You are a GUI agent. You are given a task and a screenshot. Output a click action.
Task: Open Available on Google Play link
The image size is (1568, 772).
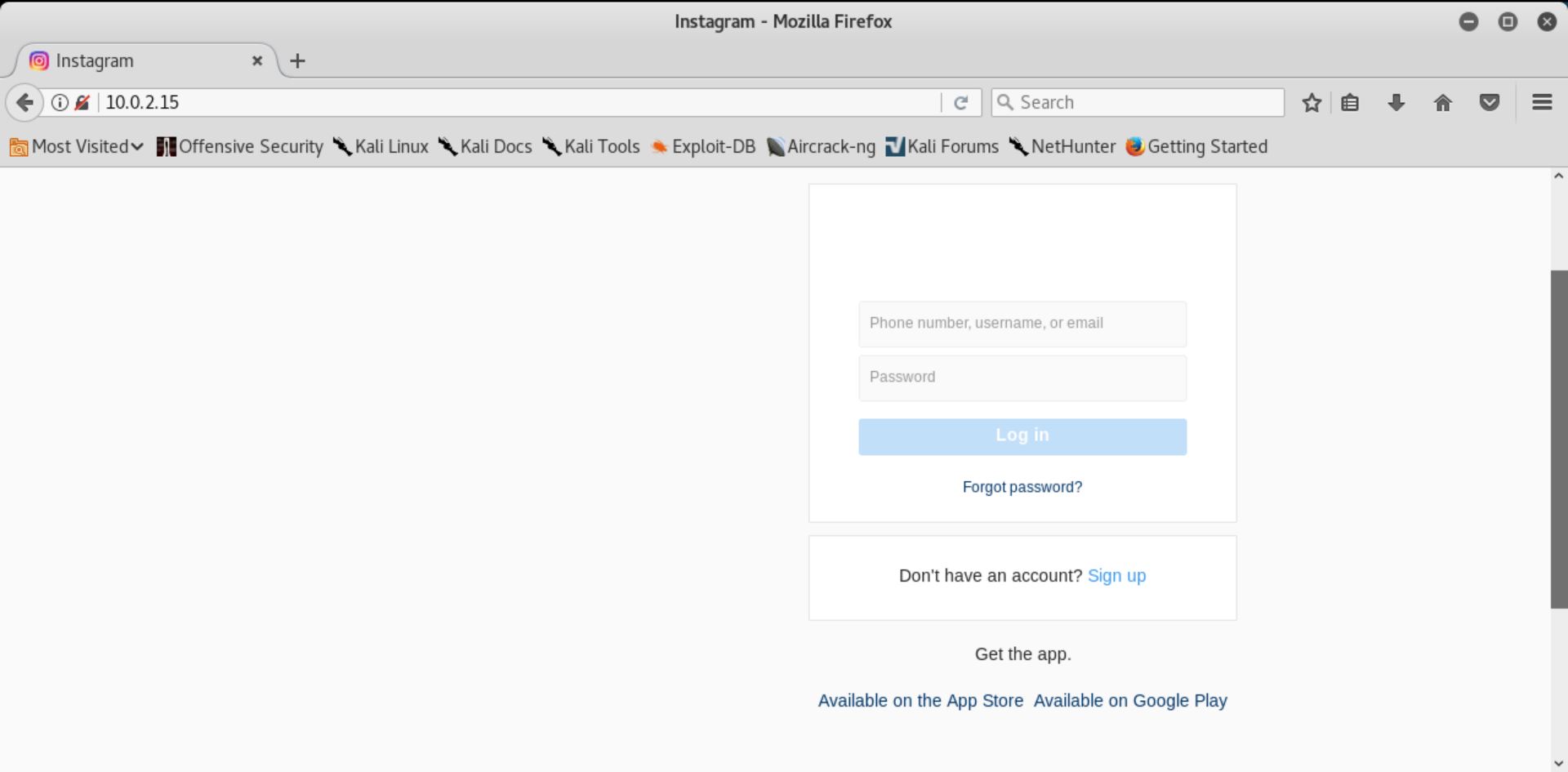pos(1130,701)
